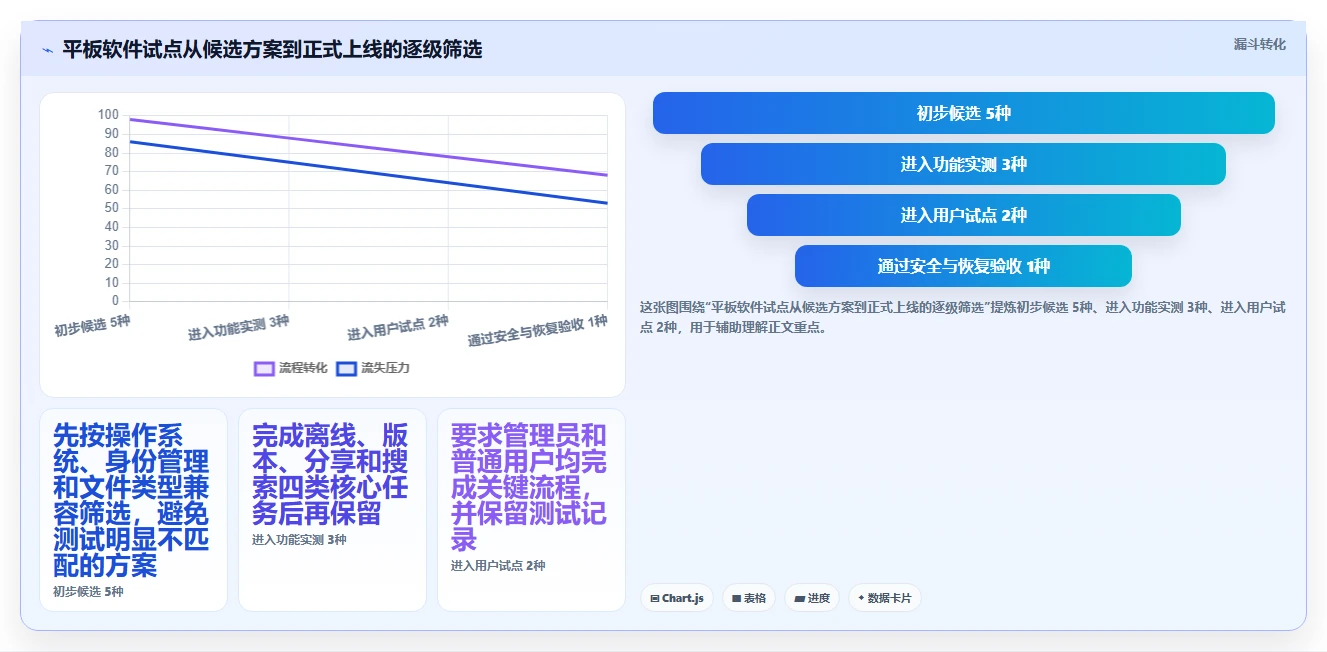Click the 进度 tag chip
The image size is (1327, 652).
[x=812, y=598]
